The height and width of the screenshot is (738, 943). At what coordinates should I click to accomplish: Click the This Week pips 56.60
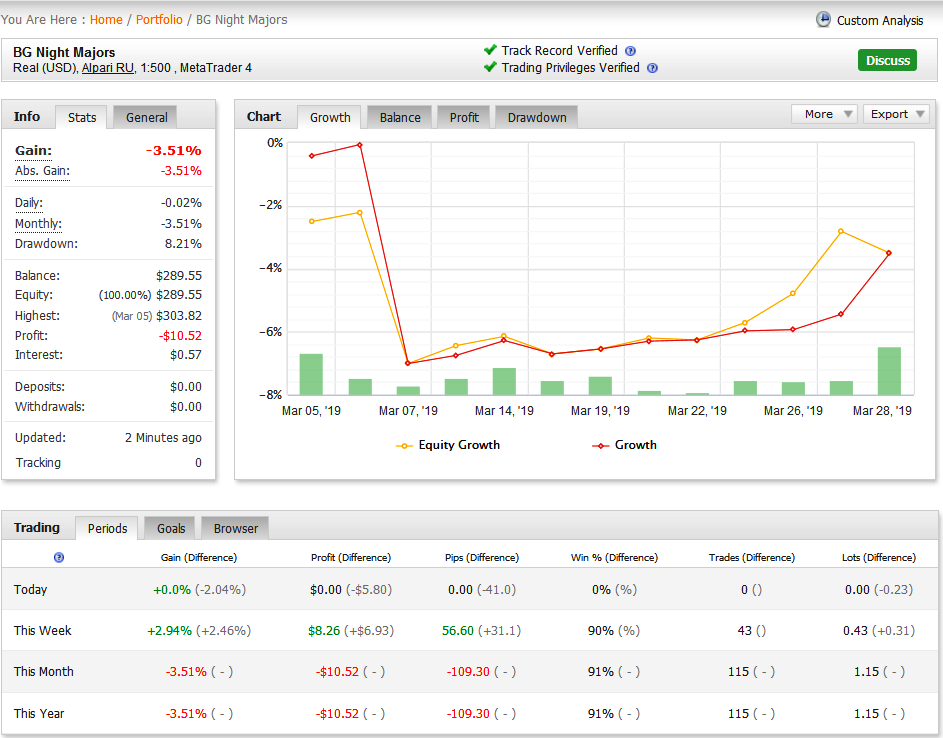coord(458,630)
